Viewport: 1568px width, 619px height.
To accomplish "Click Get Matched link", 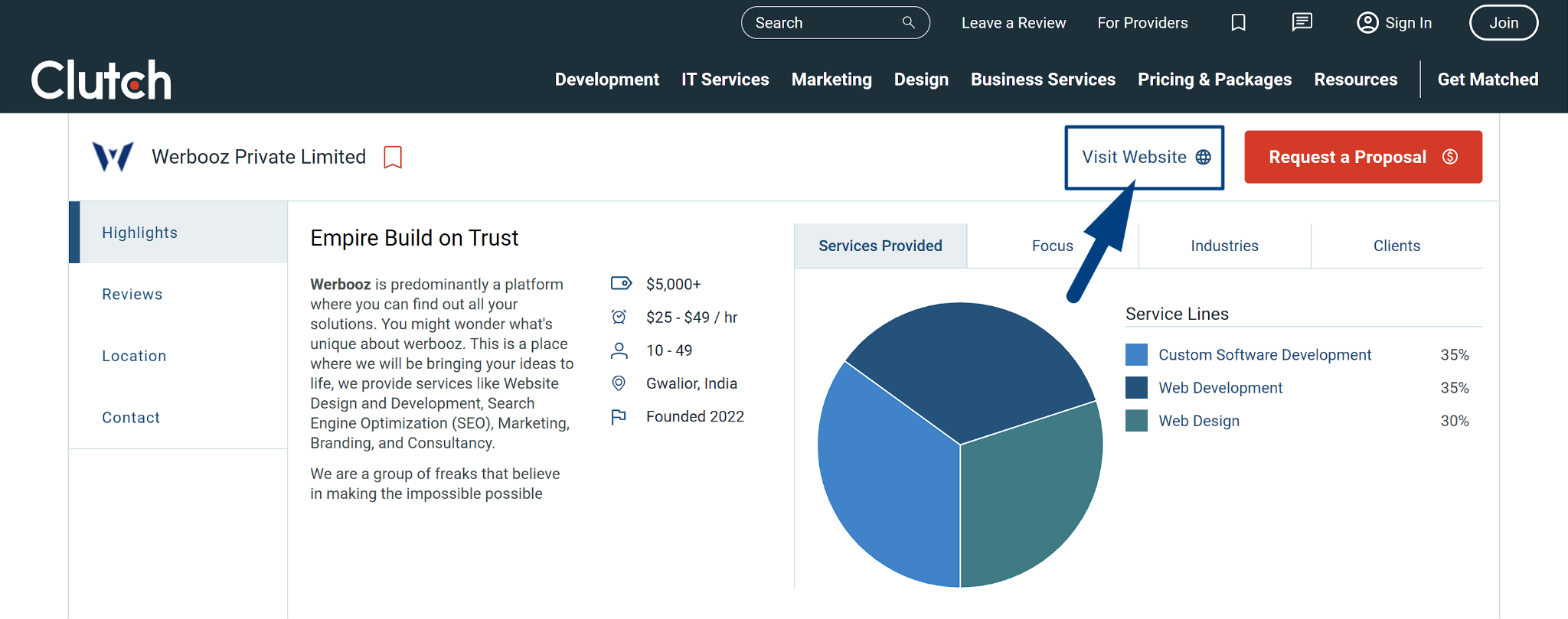I will pyautogui.click(x=1488, y=80).
